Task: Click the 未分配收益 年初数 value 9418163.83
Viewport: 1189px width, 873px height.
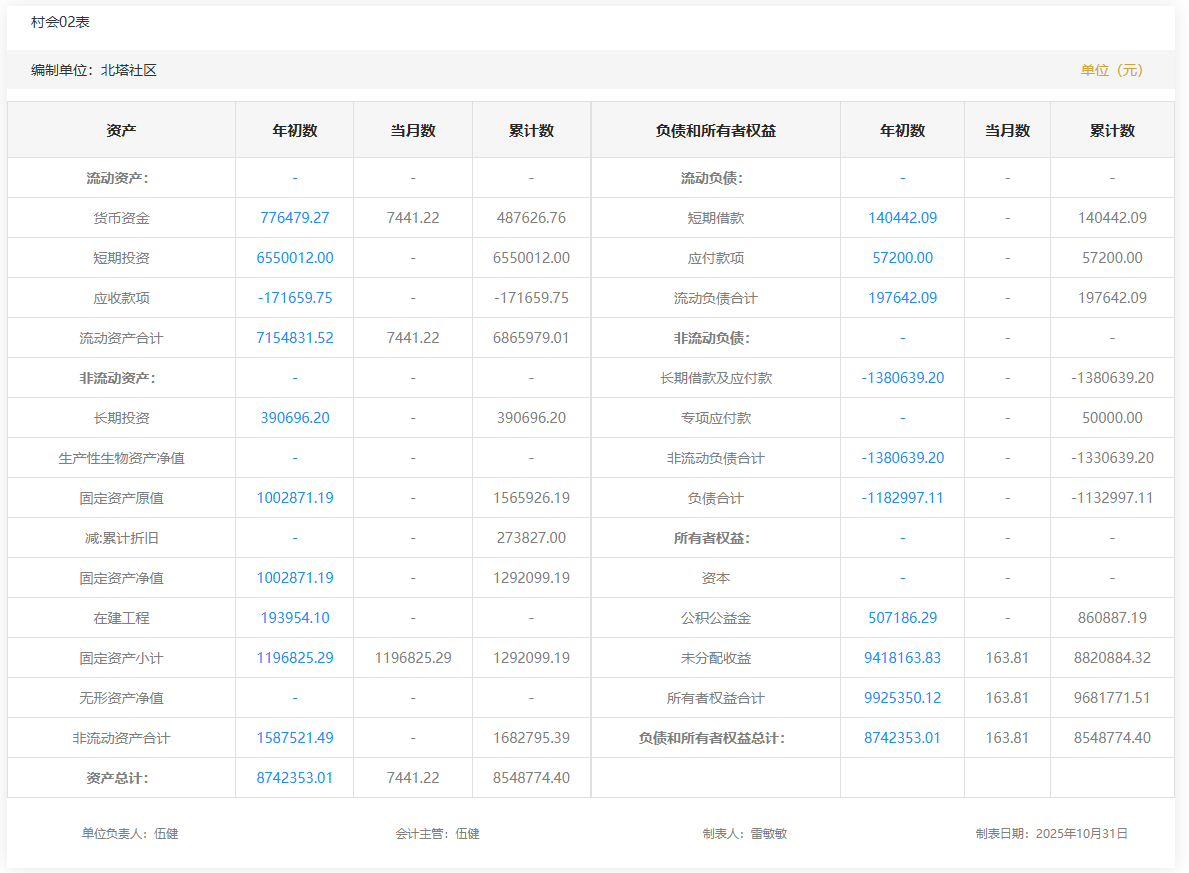Action: (902, 658)
